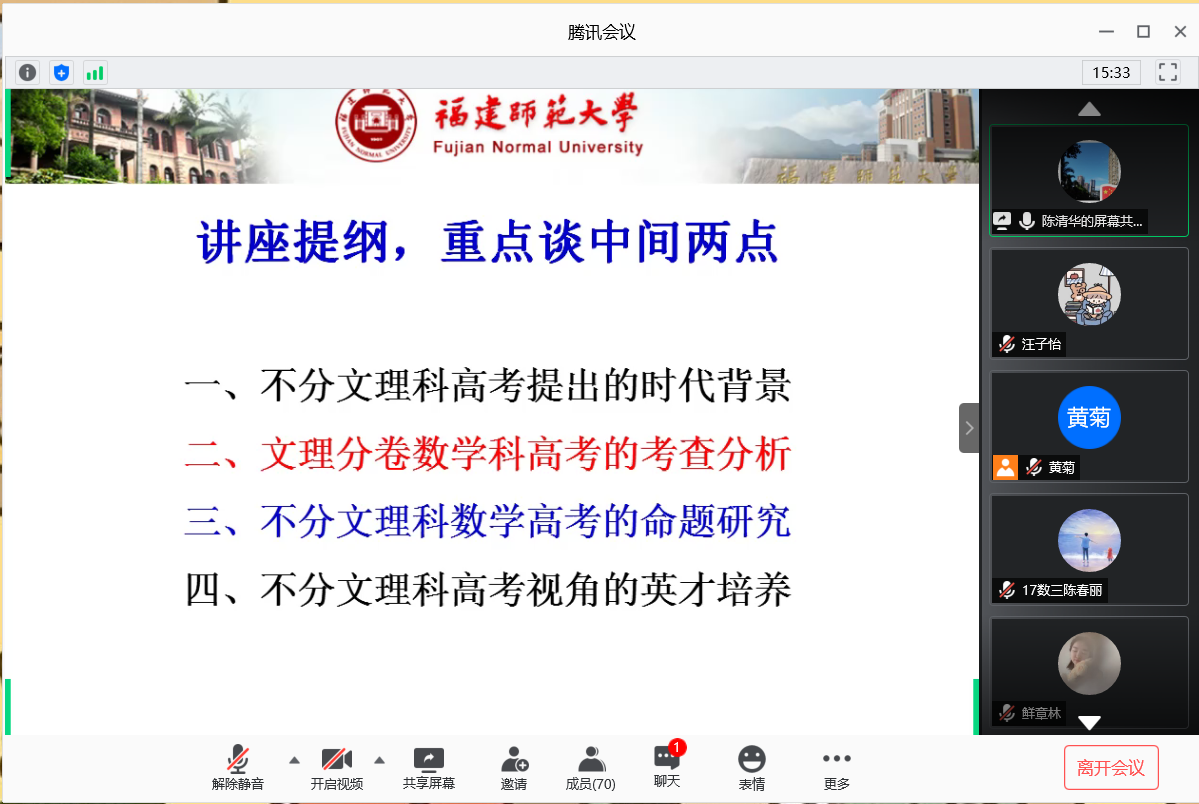Open meeting info icon
This screenshot has width=1199, height=804.
click(27, 72)
